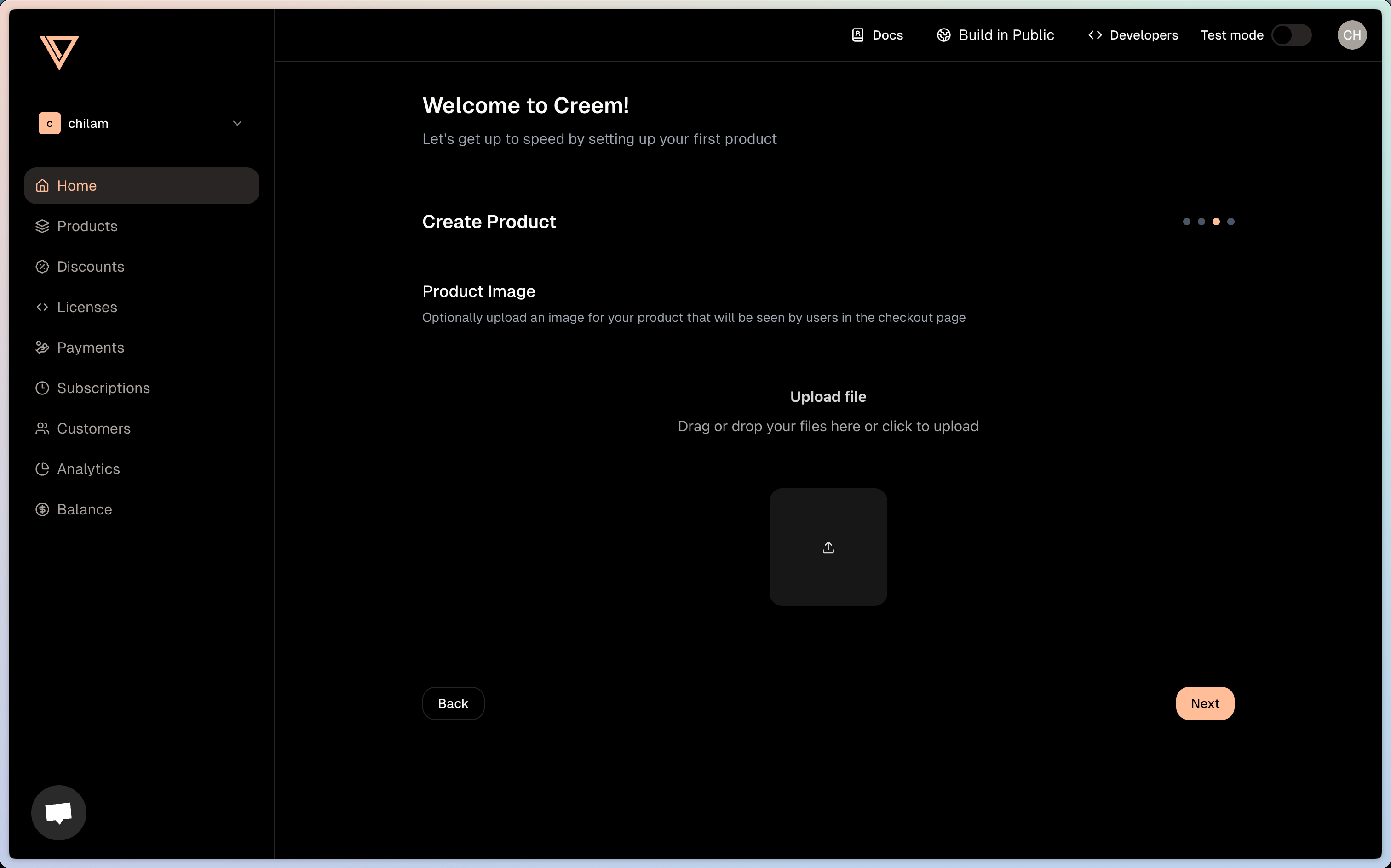Viewport: 1391px width, 868px height.
Task: Open the Payments page
Action: click(141, 347)
